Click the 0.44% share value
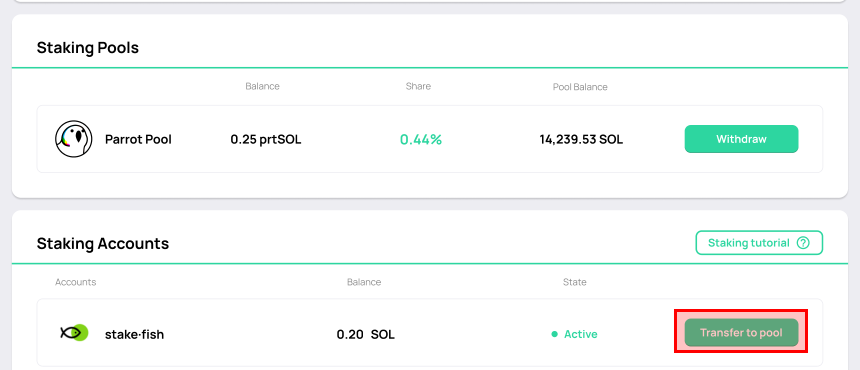Viewport: 860px width, 370px height. pyautogui.click(x=421, y=140)
